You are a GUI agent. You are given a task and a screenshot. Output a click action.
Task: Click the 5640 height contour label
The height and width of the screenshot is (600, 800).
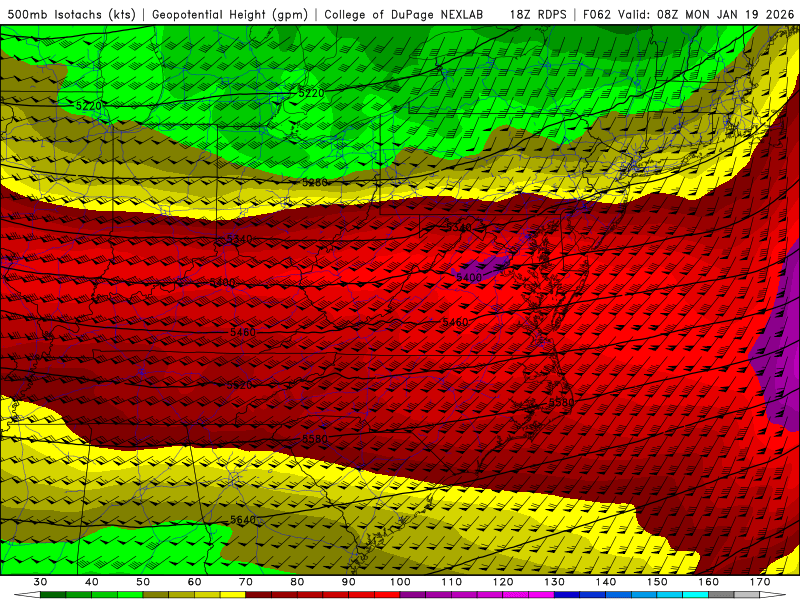click(242, 519)
